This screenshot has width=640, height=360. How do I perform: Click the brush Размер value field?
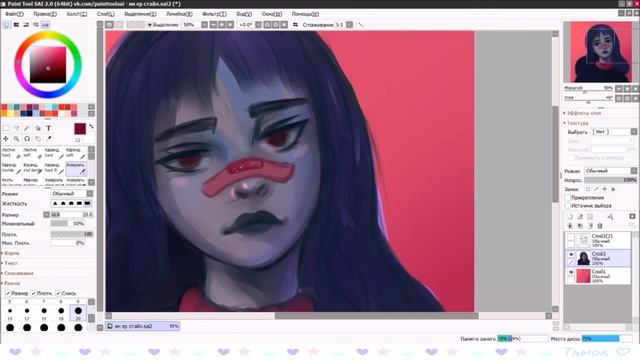pyautogui.click(x=72, y=215)
